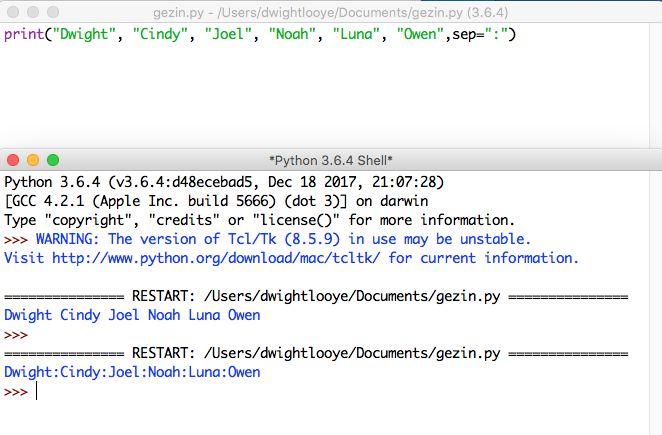Close the Python 3.6.4 Shell window
662x435 pixels.
click(13, 160)
